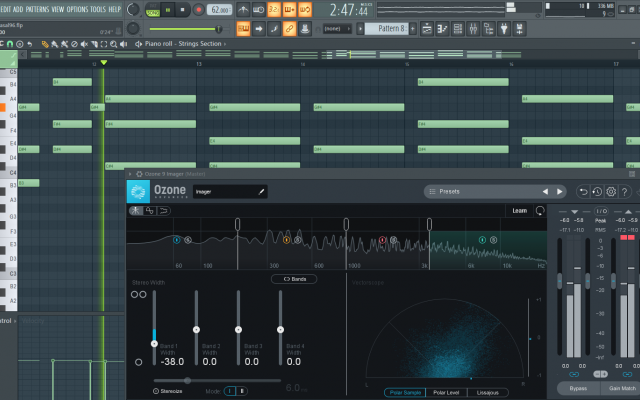Solo band 3 with its S button

point(393,240)
